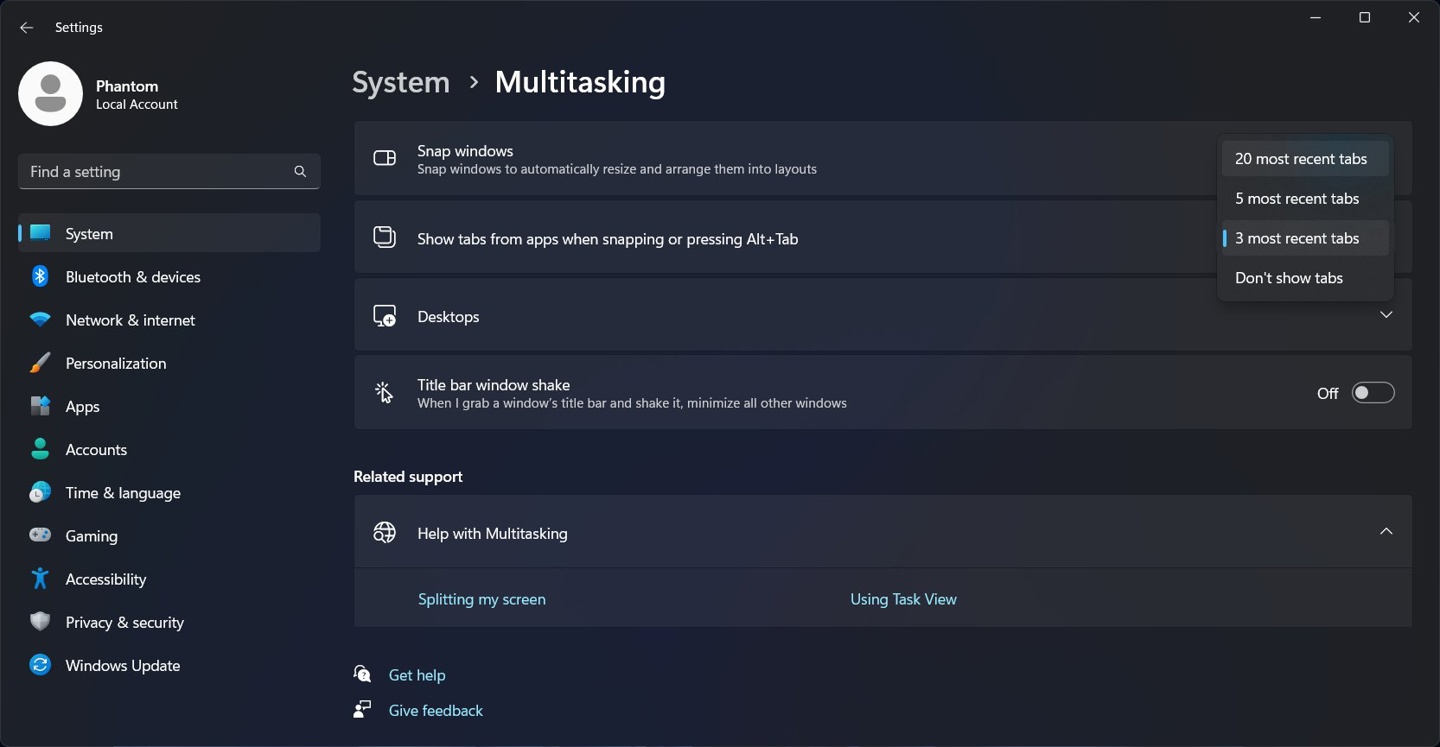Click the Give feedback link

point(435,711)
